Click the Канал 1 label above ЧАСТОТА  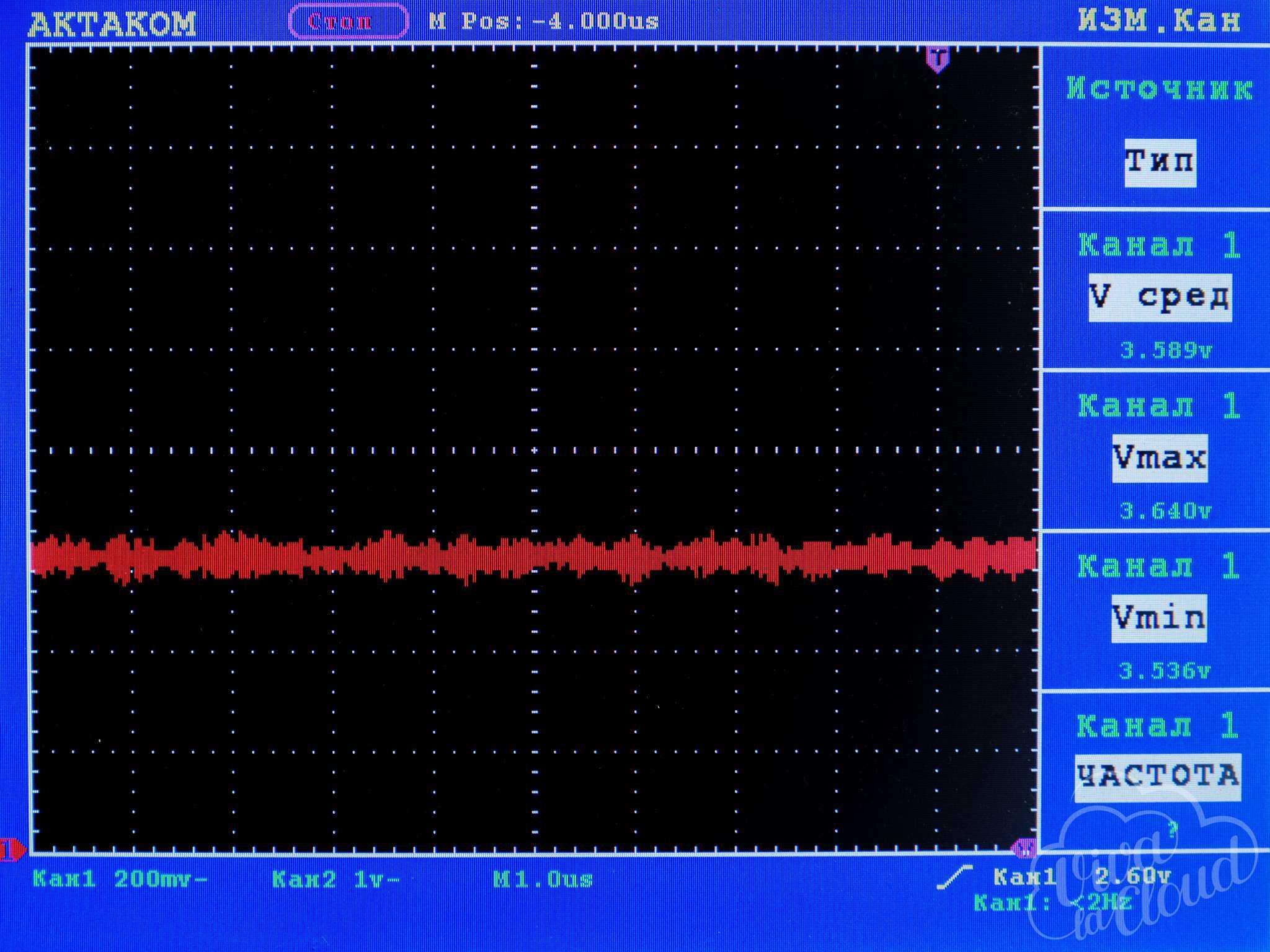(1158, 725)
